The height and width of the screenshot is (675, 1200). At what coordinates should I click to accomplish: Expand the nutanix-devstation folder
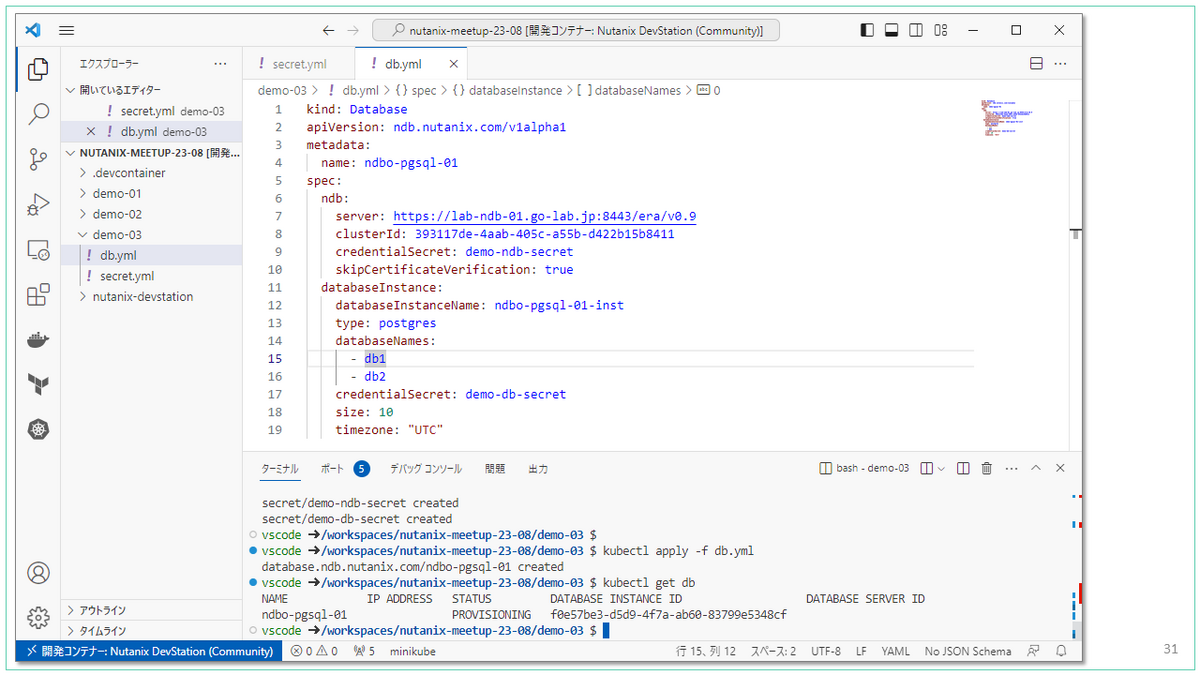tap(143, 297)
